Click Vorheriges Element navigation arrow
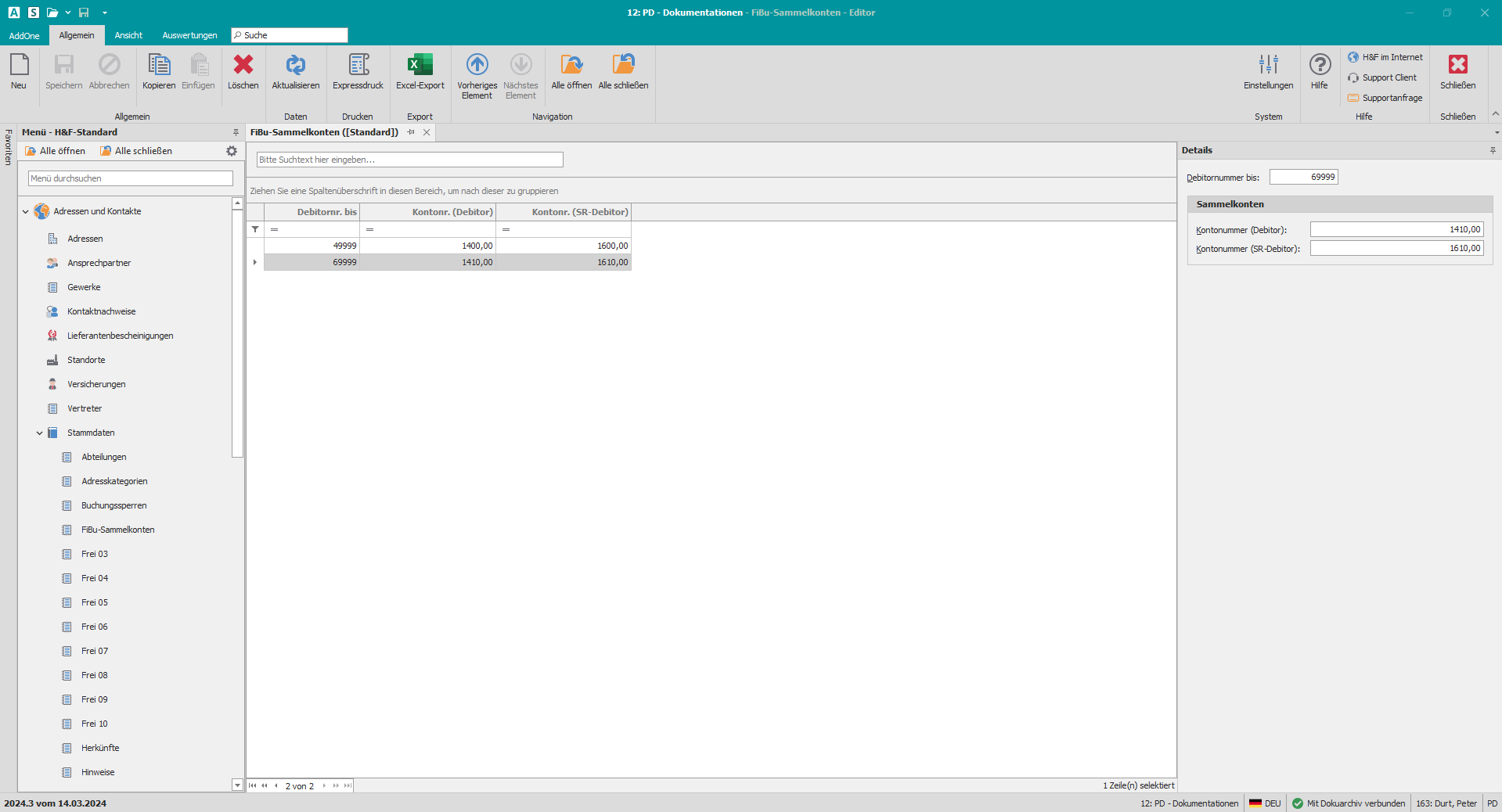The image size is (1502, 812). click(477, 66)
